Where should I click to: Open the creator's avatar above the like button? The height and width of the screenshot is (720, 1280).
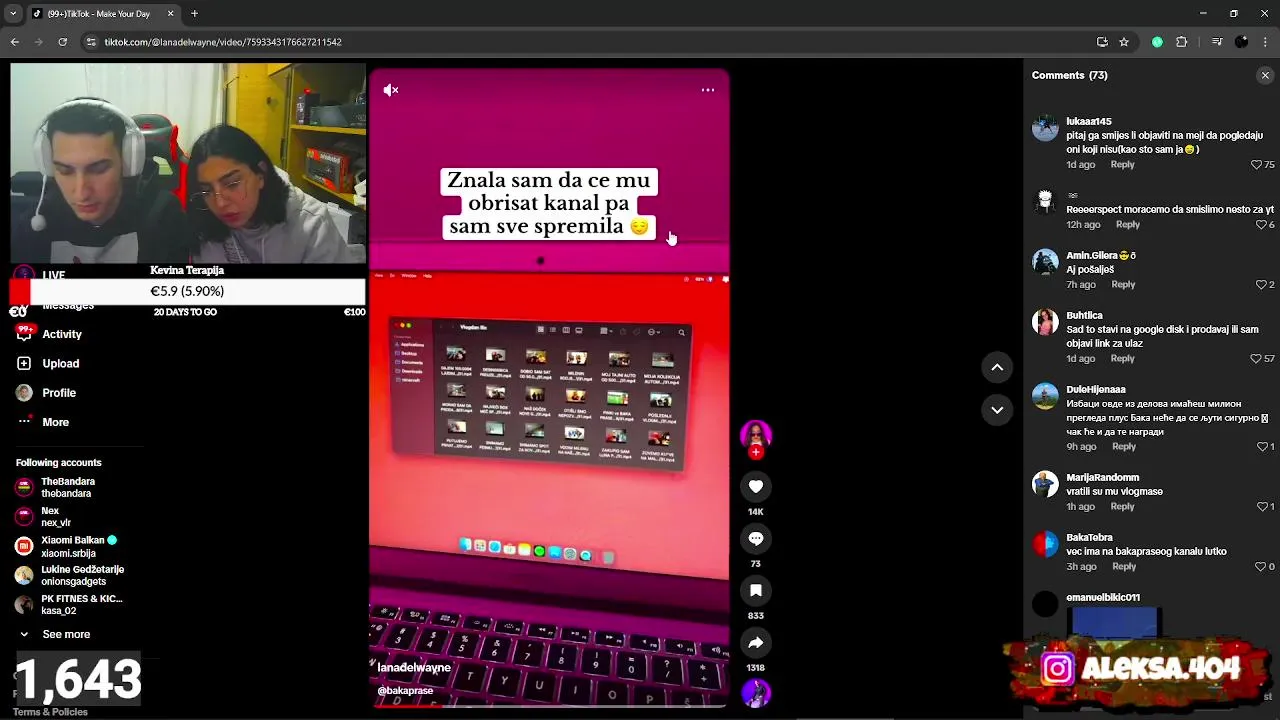pyautogui.click(x=756, y=435)
